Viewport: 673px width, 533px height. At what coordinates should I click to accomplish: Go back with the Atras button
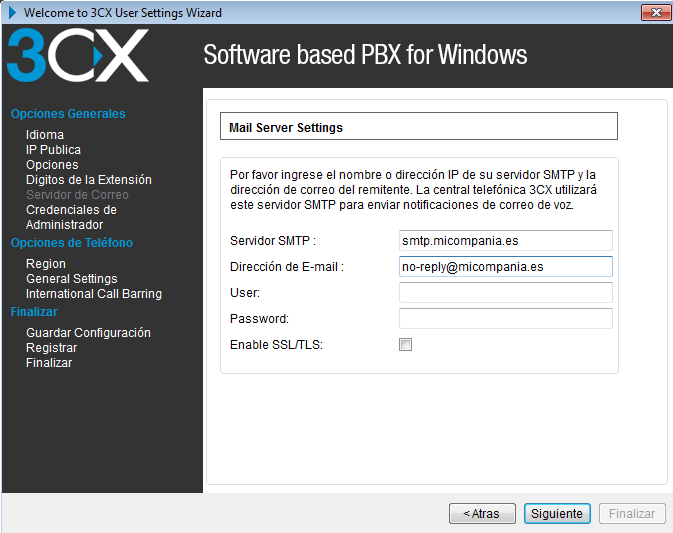pos(482,513)
